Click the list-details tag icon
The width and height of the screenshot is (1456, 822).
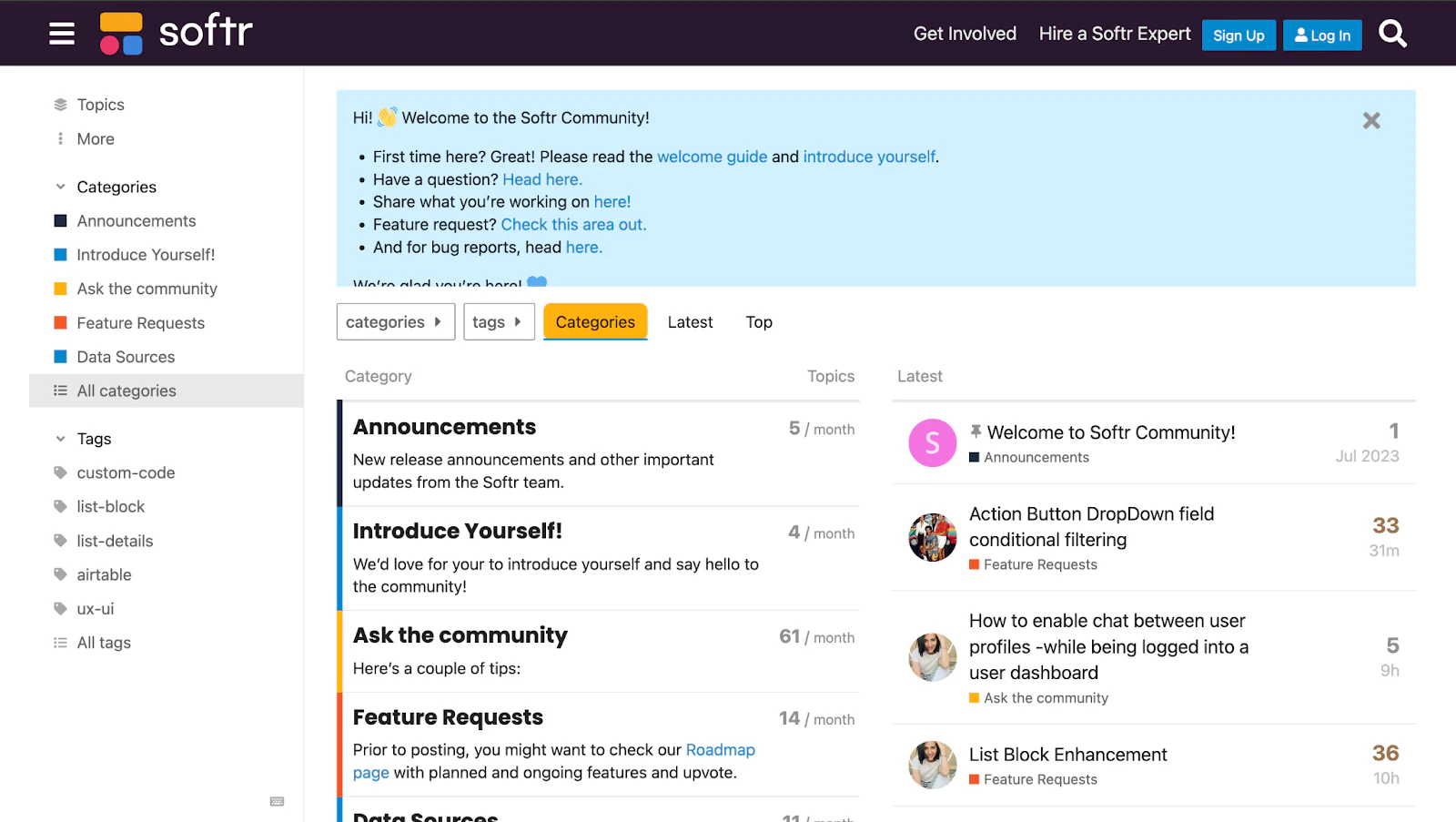(60, 541)
